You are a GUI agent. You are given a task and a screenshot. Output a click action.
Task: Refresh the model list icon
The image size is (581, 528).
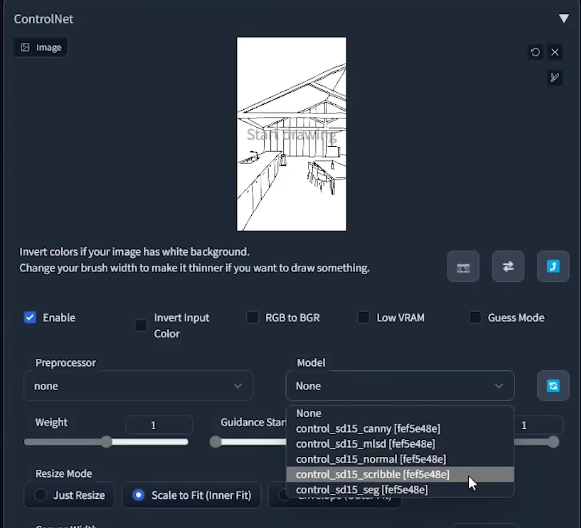tap(553, 386)
